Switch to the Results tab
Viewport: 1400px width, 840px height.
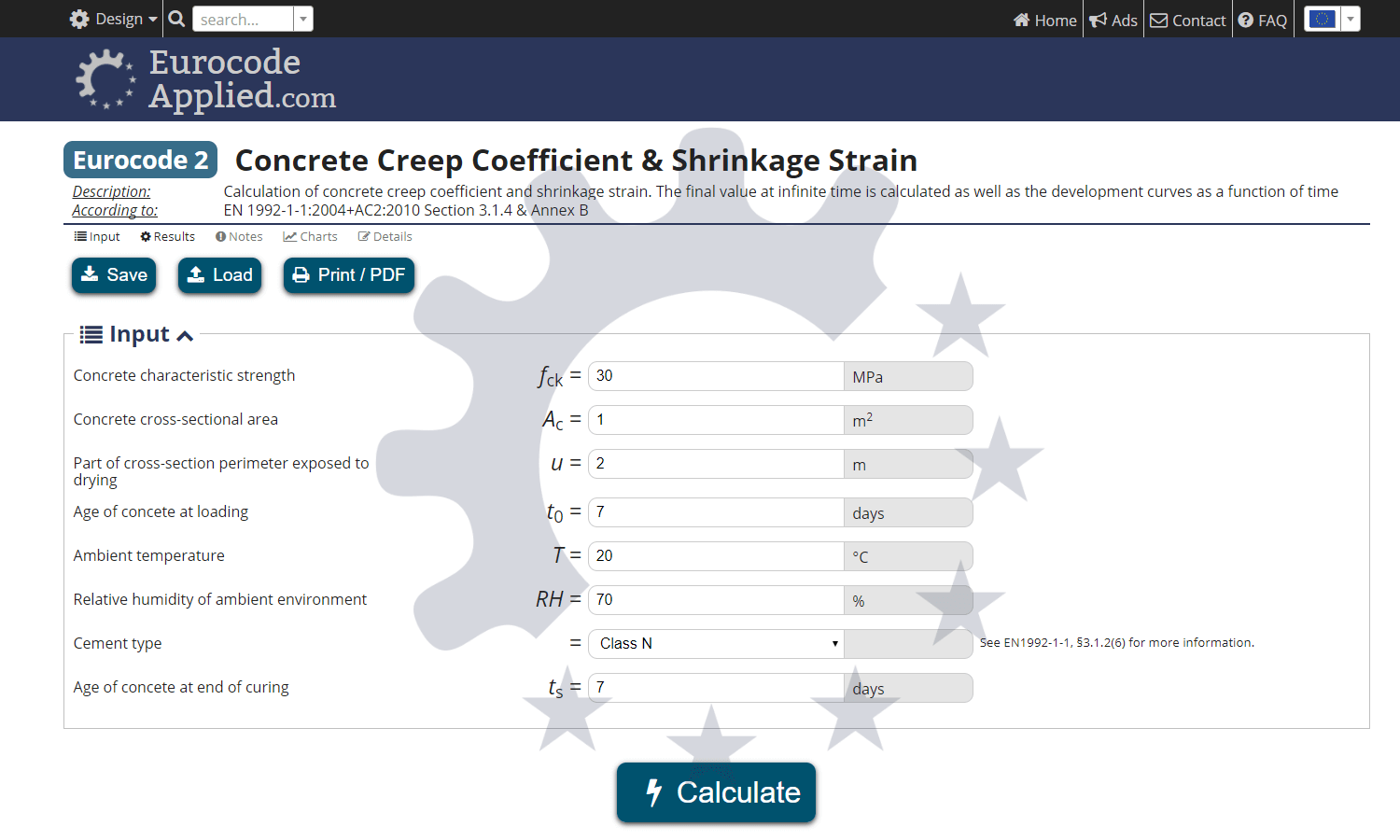coord(168,236)
